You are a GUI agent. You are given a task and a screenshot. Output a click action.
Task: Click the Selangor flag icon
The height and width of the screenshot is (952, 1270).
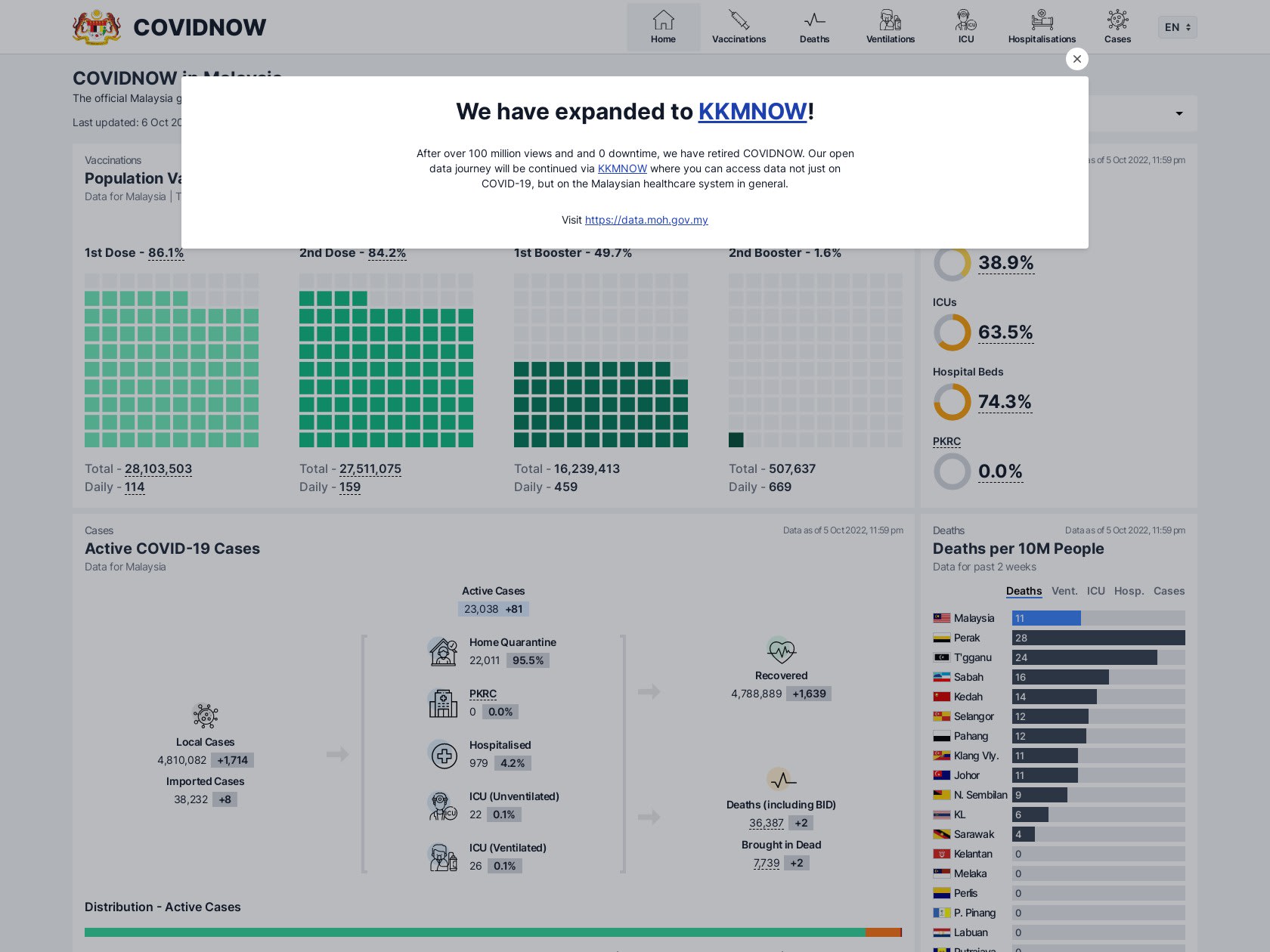(941, 716)
